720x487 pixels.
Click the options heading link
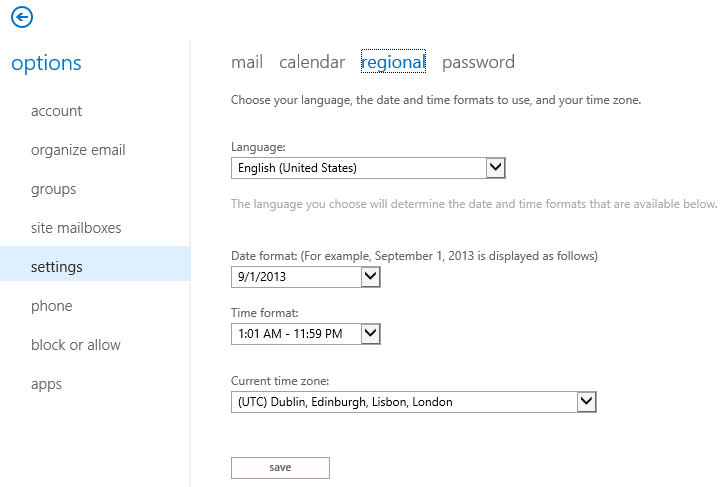[x=46, y=63]
